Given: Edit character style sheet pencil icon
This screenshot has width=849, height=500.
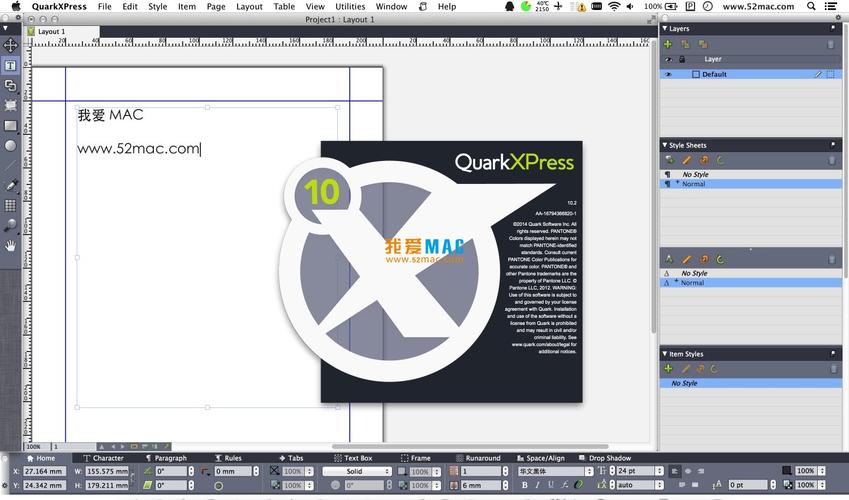Looking at the screenshot, I should 687,259.
